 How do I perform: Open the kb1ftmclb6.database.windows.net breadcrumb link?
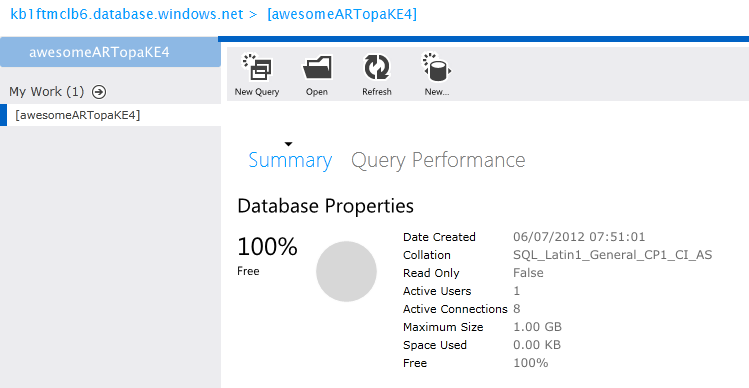click(127, 14)
